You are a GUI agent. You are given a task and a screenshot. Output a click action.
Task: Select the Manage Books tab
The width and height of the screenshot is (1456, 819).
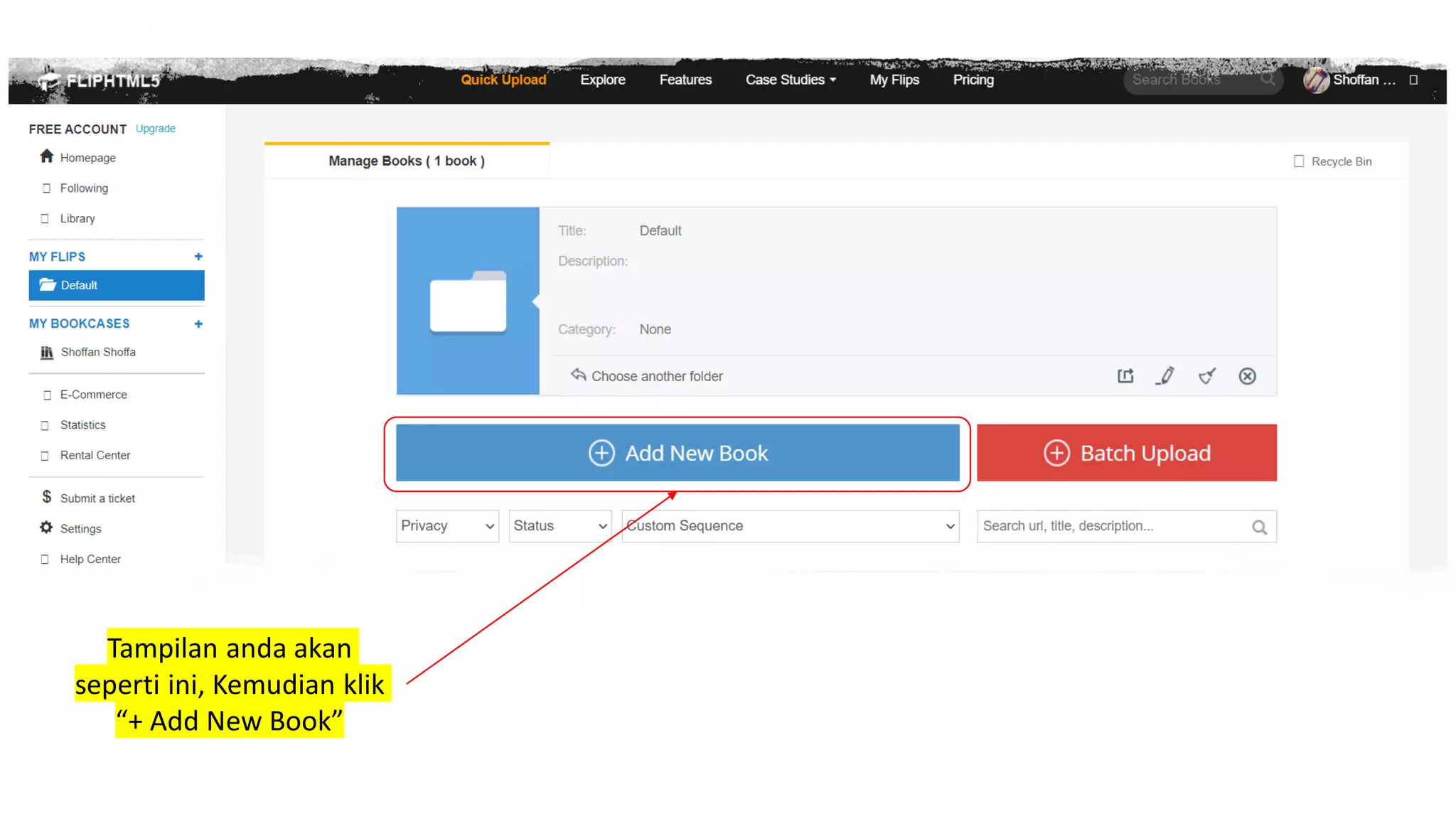(407, 161)
